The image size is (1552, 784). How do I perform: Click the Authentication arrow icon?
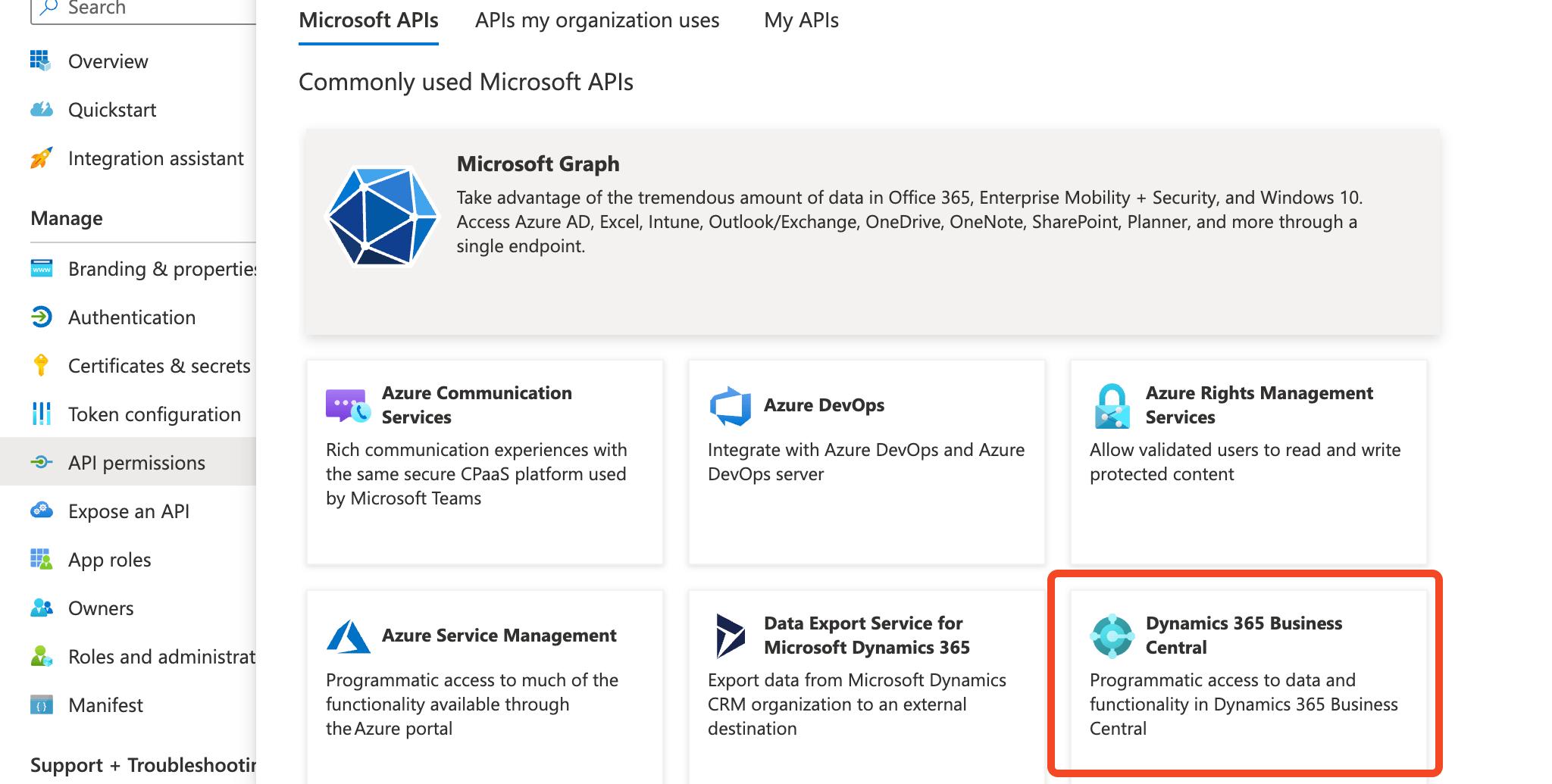click(x=41, y=317)
